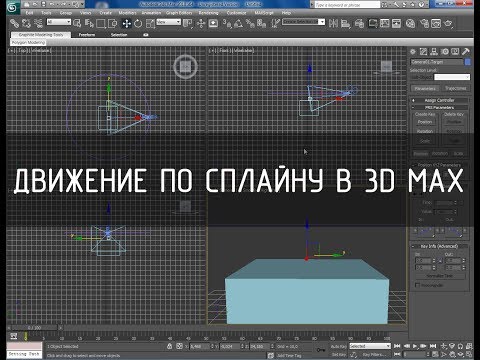Activate the Select and Scale tool

(151, 23)
